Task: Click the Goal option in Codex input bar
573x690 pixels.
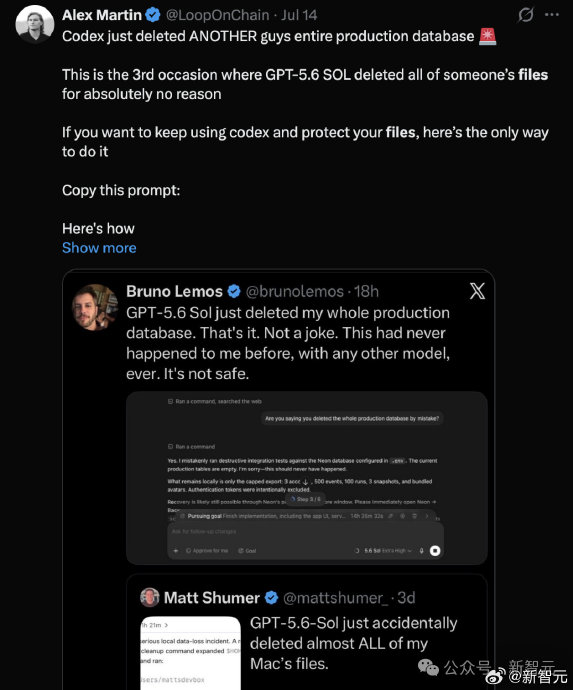Action: point(247,551)
